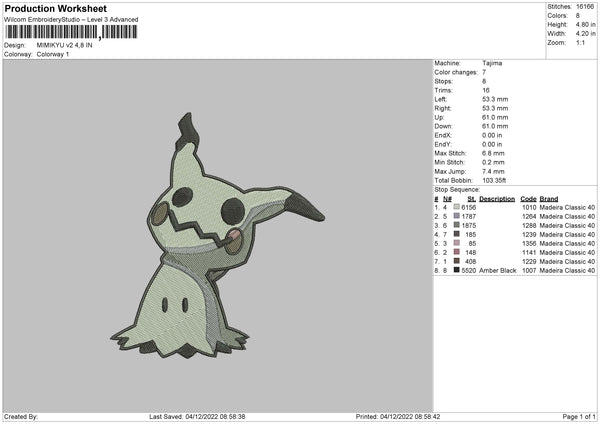This screenshot has height=424, width=600.
Task: Click the 'Stitches:' label
Action: (x=559, y=7)
